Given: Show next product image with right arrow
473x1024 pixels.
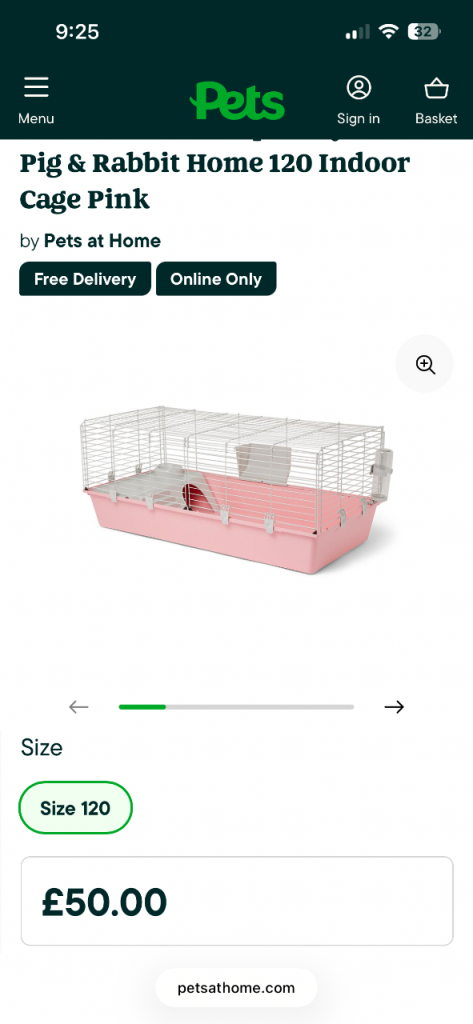Looking at the screenshot, I should tap(394, 707).
